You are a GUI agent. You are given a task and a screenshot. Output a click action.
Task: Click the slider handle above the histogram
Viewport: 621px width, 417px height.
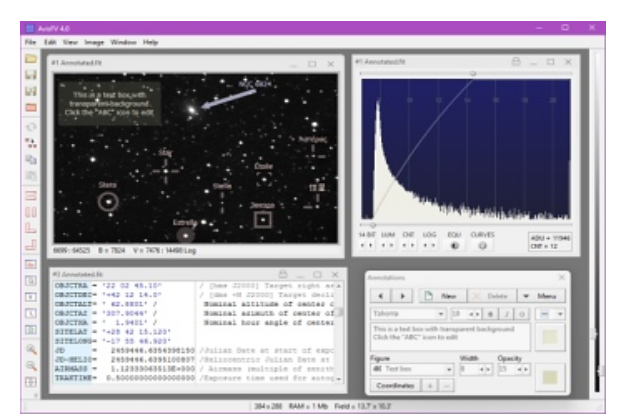[472, 74]
